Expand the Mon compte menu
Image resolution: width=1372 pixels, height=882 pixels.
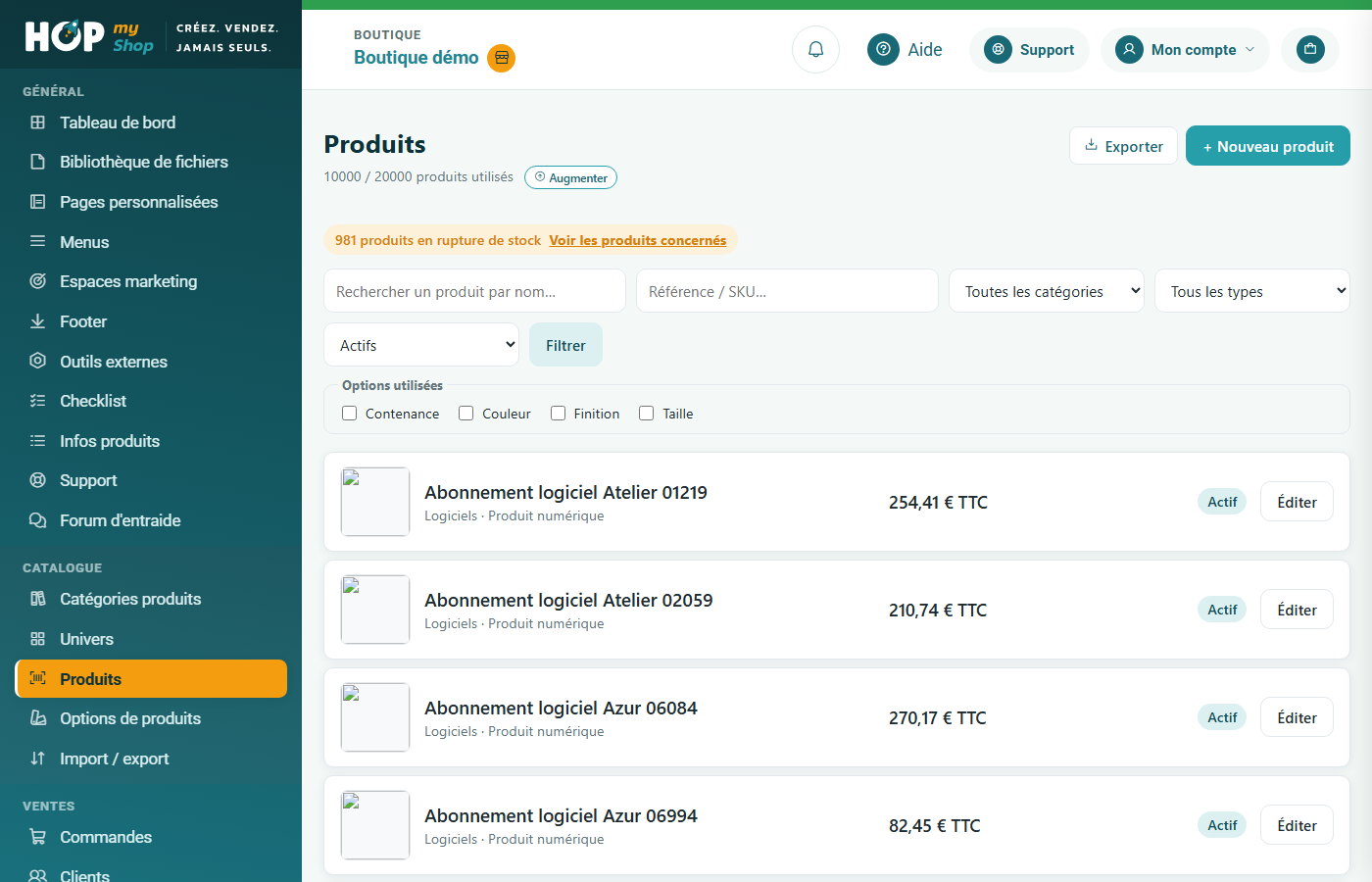point(1185,49)
